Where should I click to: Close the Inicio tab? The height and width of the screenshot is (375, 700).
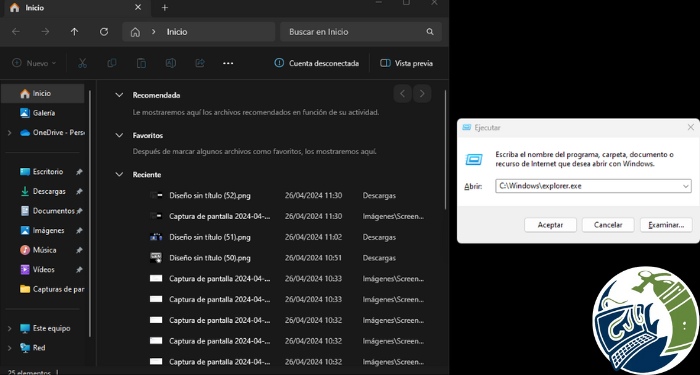[x=138, y=7]
